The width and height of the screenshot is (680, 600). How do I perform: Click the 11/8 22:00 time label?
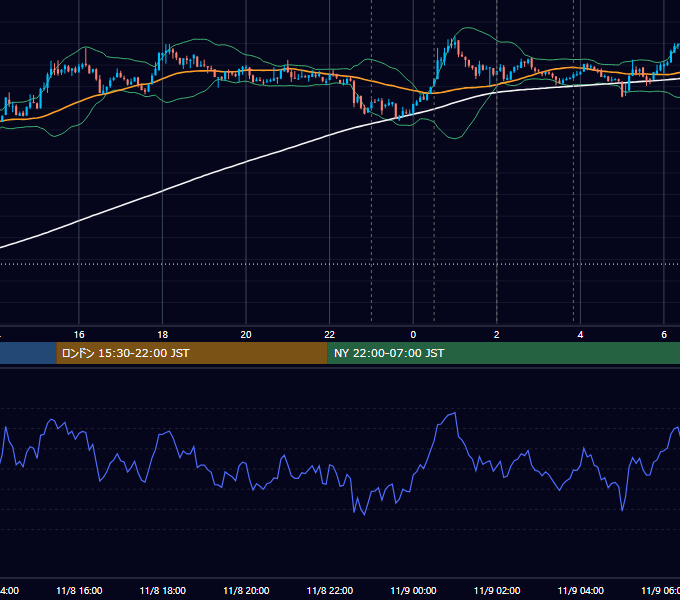click(330, 590)
